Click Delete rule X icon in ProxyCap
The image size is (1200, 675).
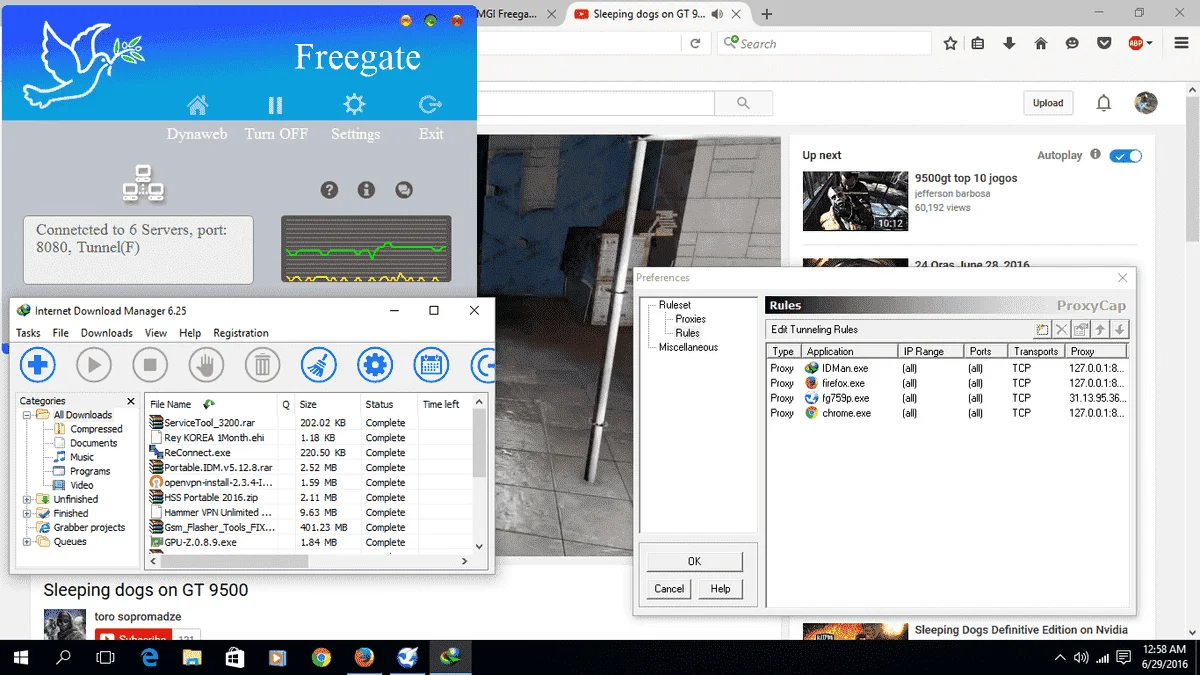point(1062,329)
